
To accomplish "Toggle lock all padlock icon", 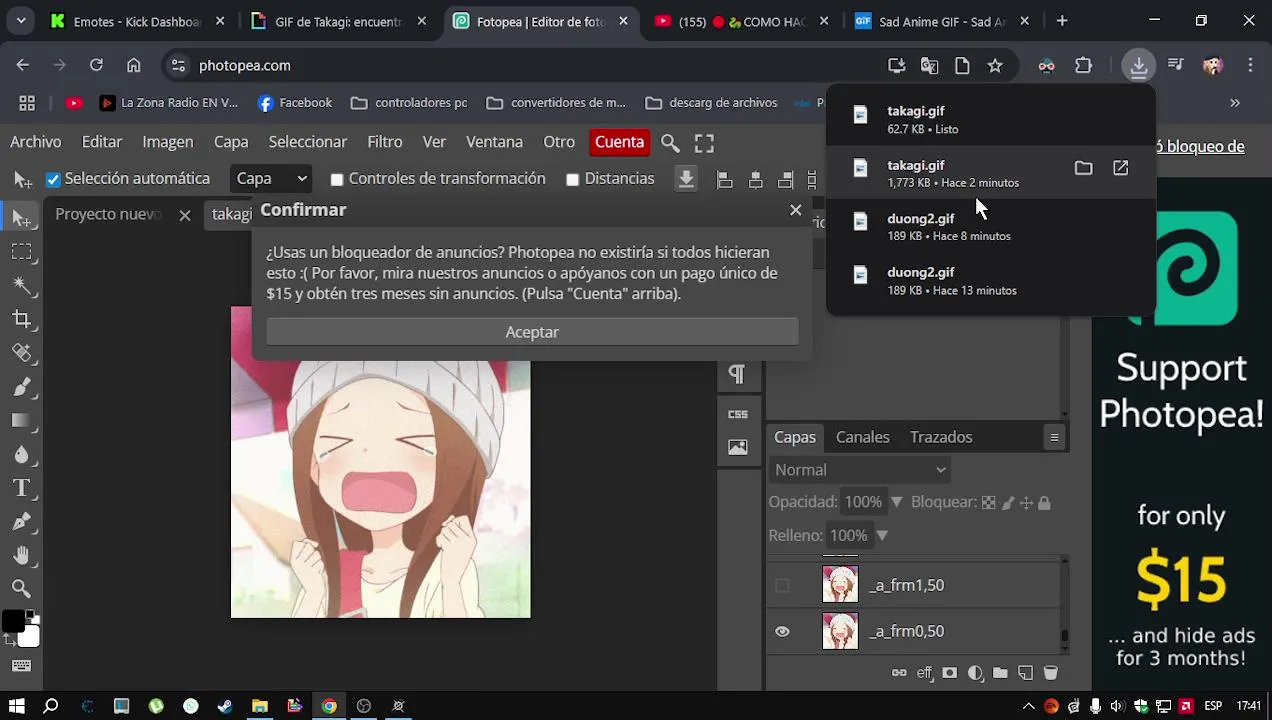I will [1044, 503].
